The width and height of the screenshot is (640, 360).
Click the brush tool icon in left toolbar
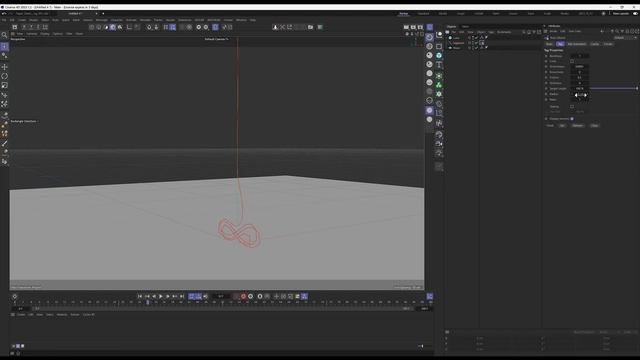click(4, 143)
